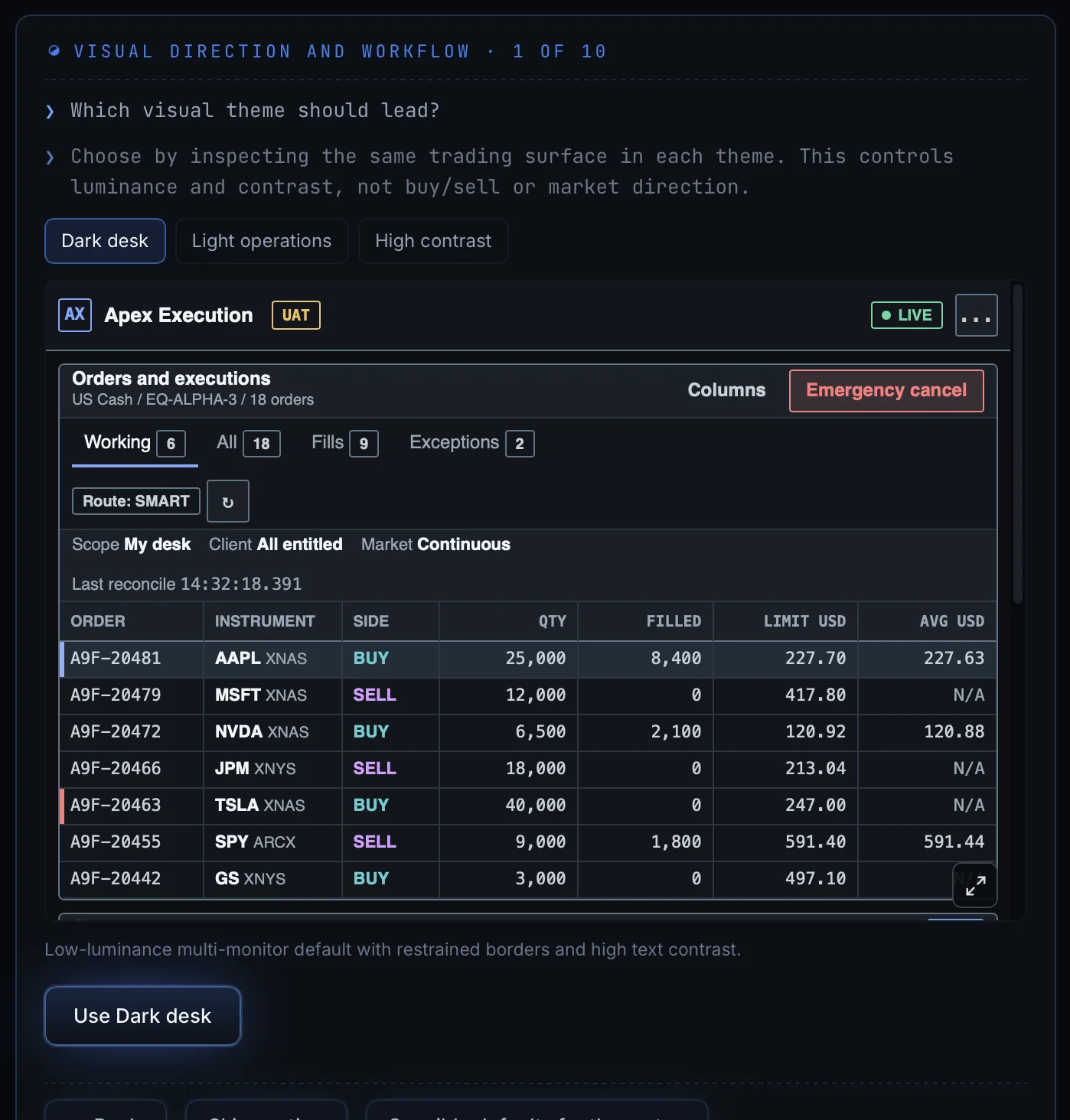This screenshot has height=1120, width=1070.
Task: Click the refresh icon beside Route: SMART
Action: (x=228, y=501)
